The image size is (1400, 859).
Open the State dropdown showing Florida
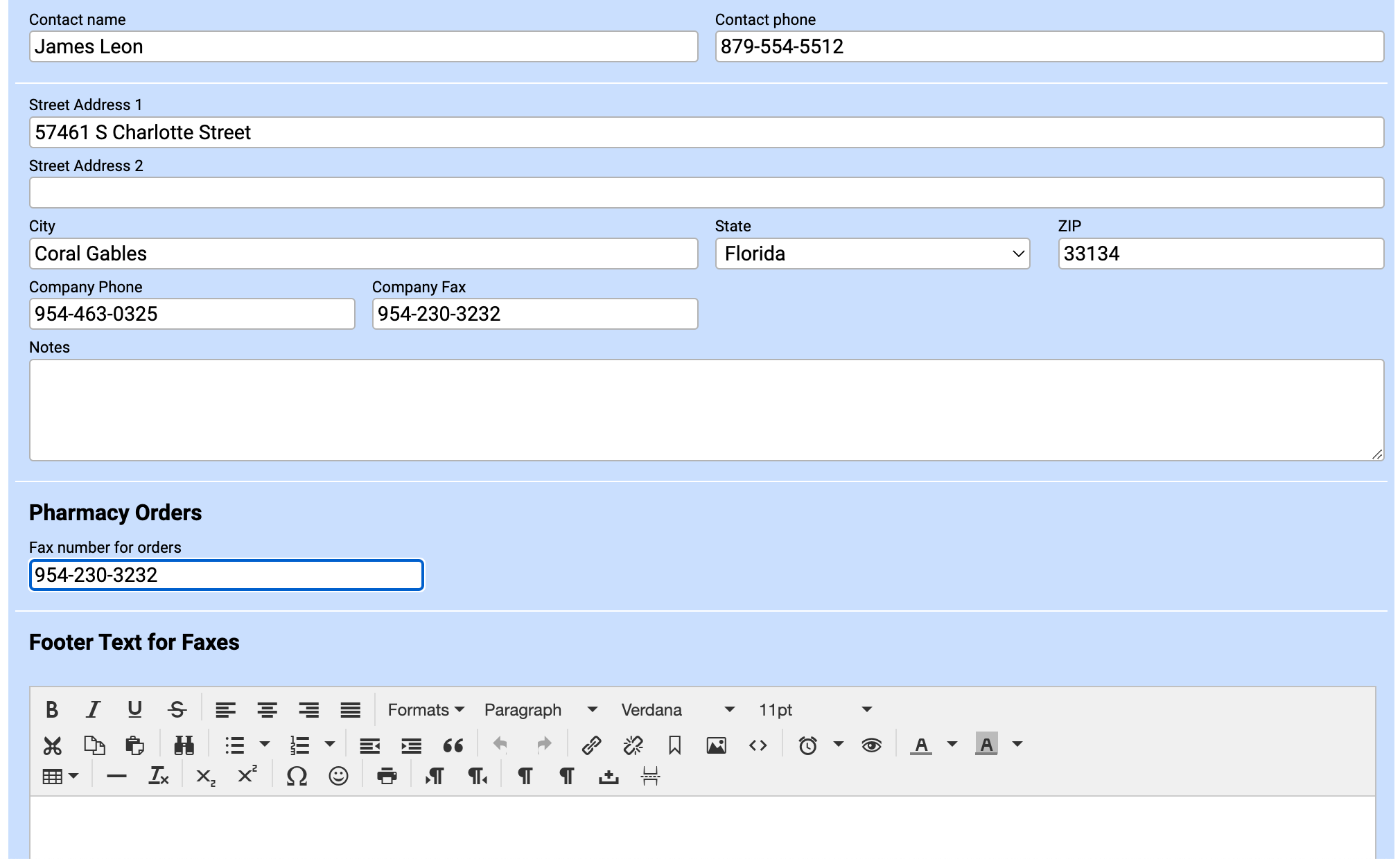(x=872, y=254)
